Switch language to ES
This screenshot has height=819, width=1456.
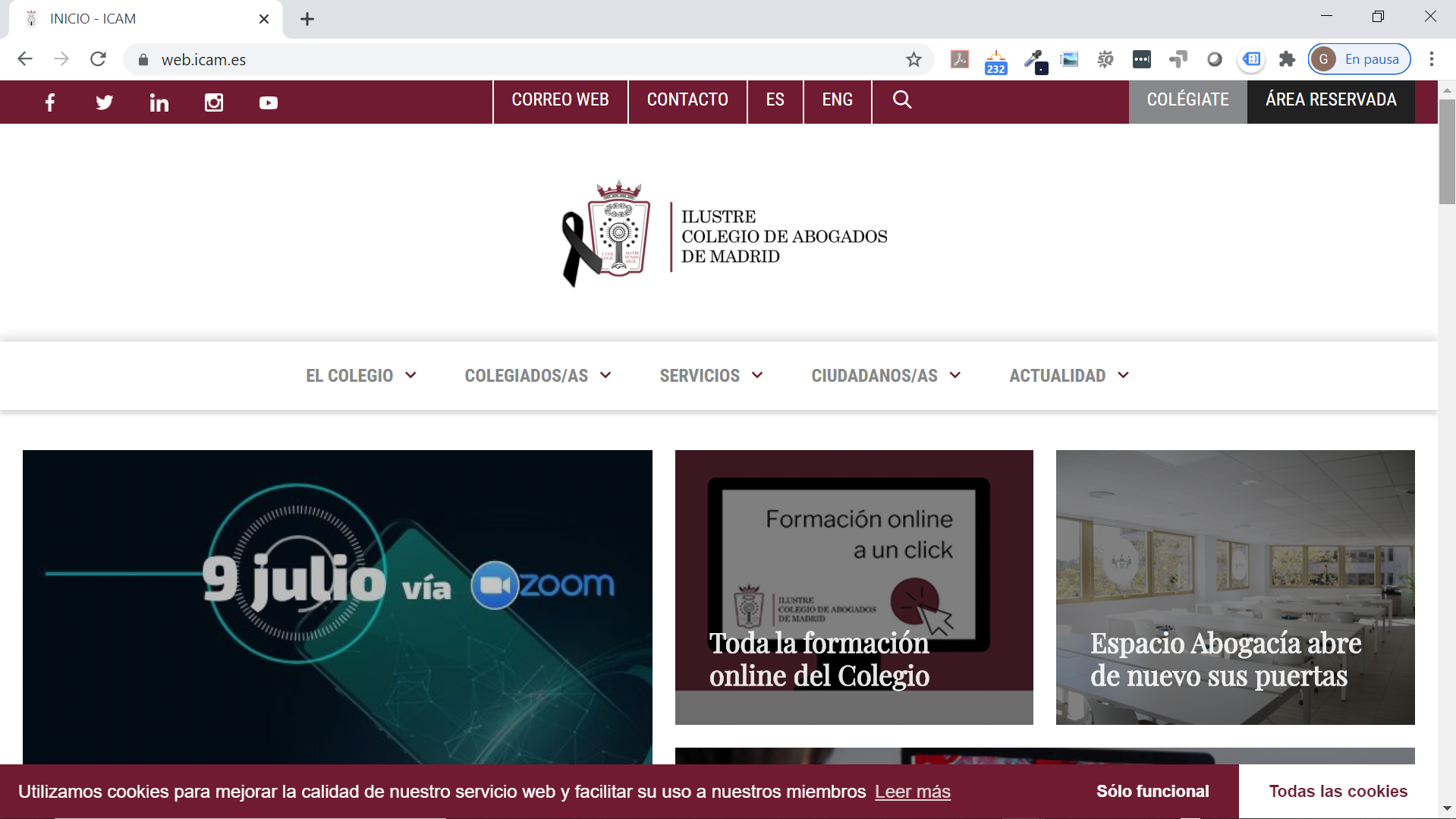pyautogui.click(x=775, y=102)
